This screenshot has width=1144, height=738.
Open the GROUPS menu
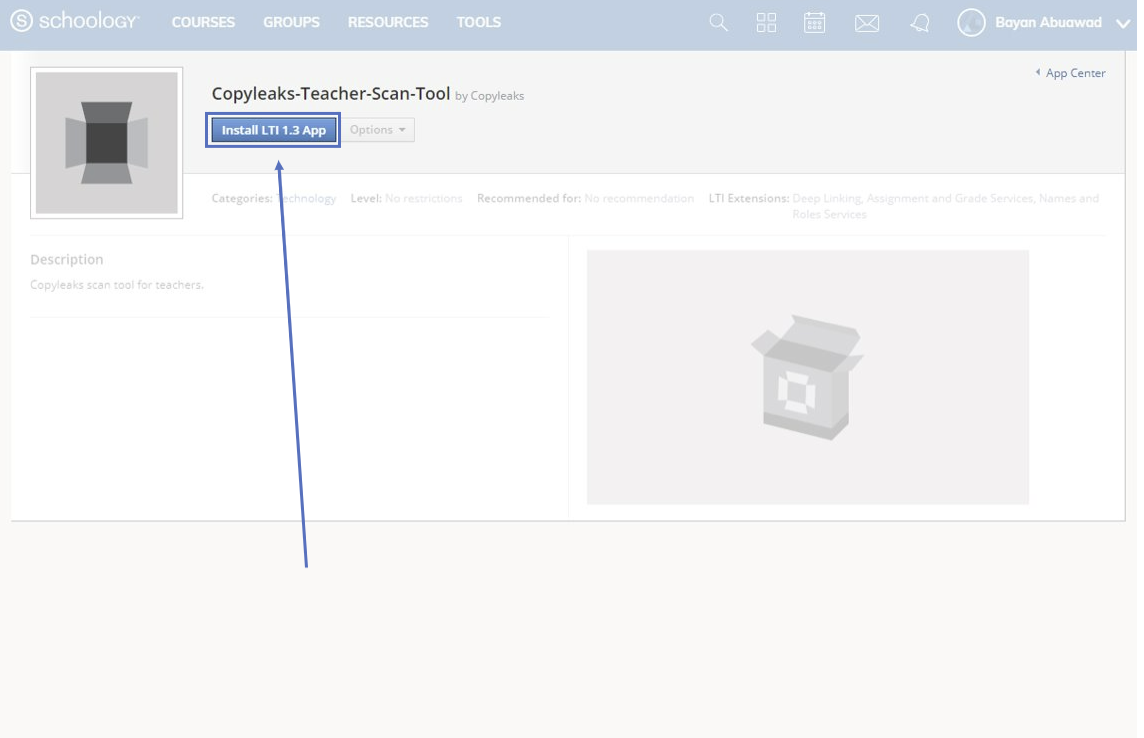(291, 23)
